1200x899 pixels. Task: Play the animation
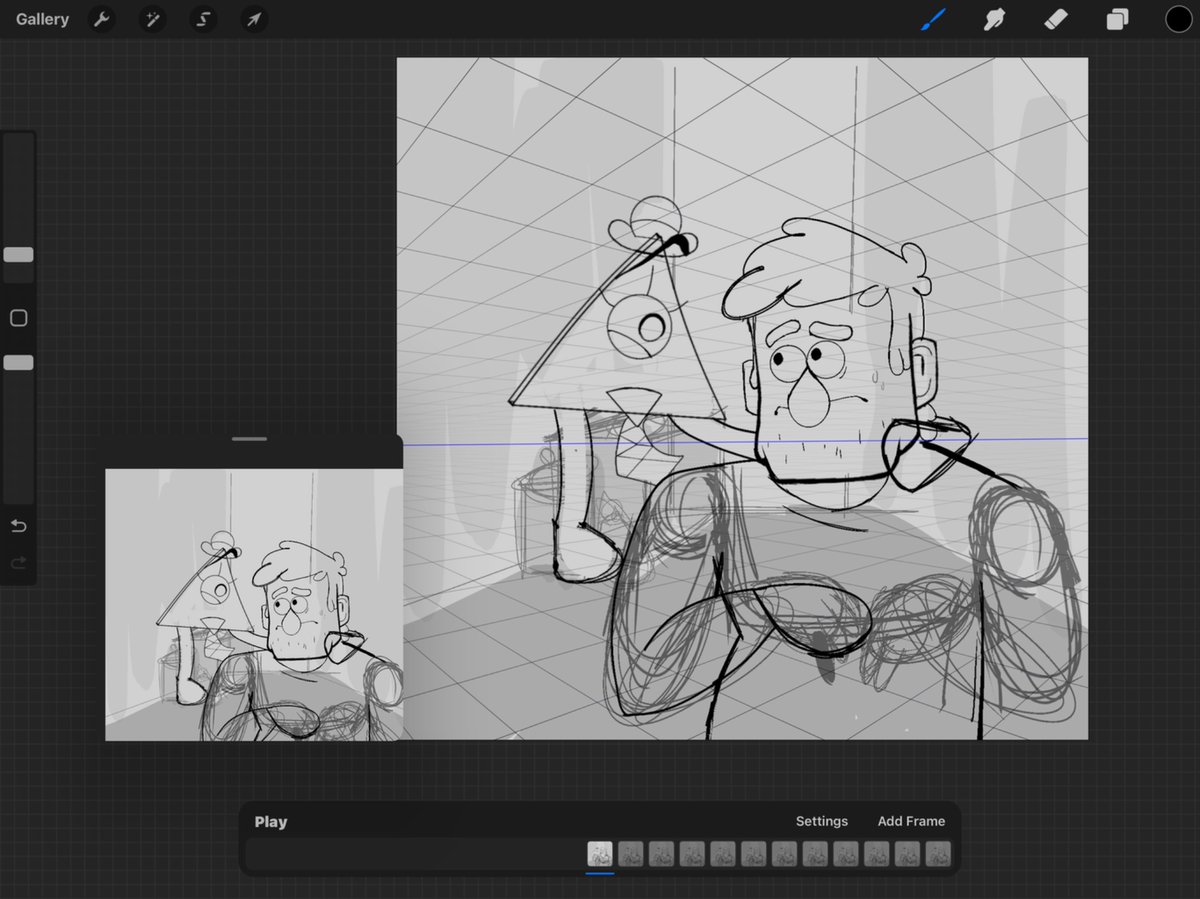tap(271, 822)
